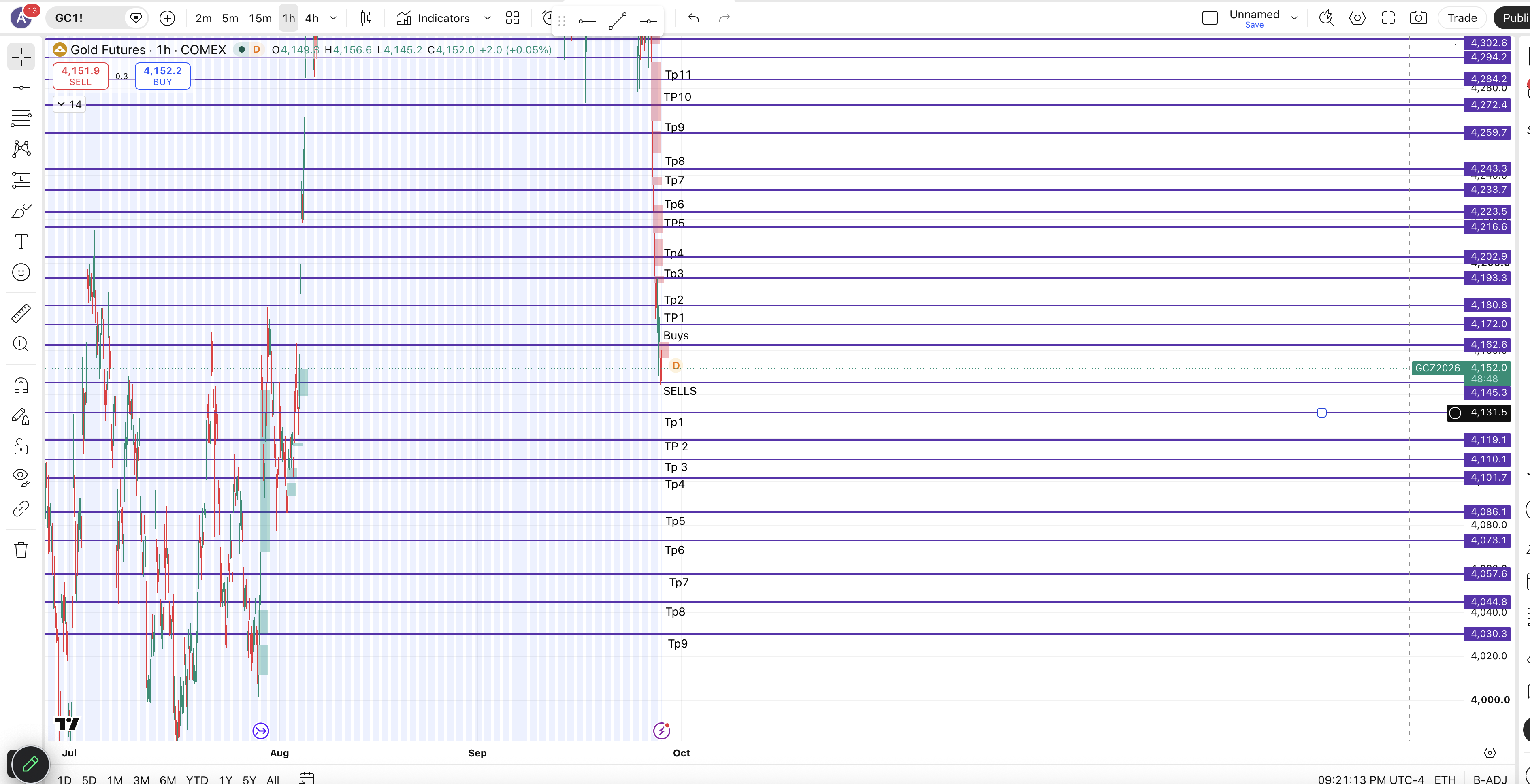Enter fullscreen mode

1387,18
